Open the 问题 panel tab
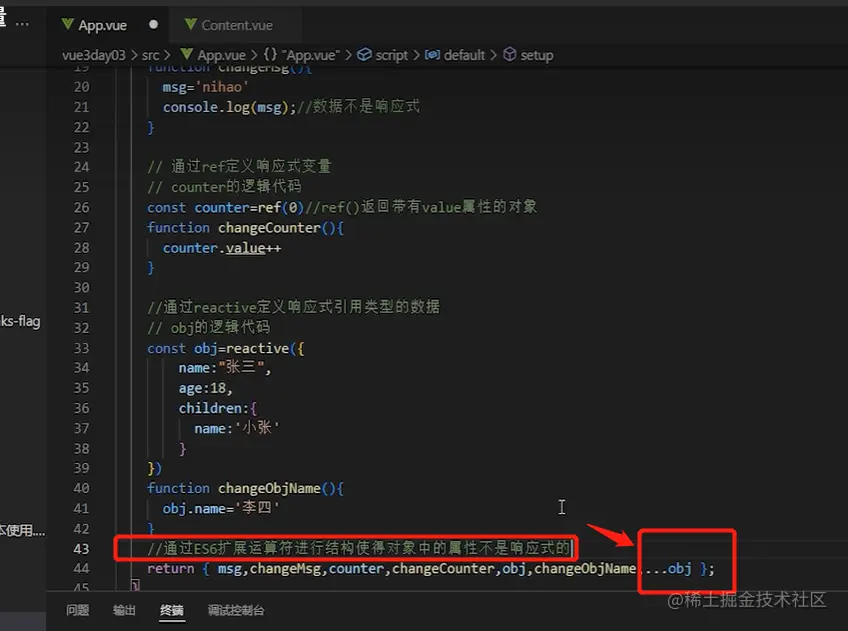The image size is (848, 631). (77, 610)
